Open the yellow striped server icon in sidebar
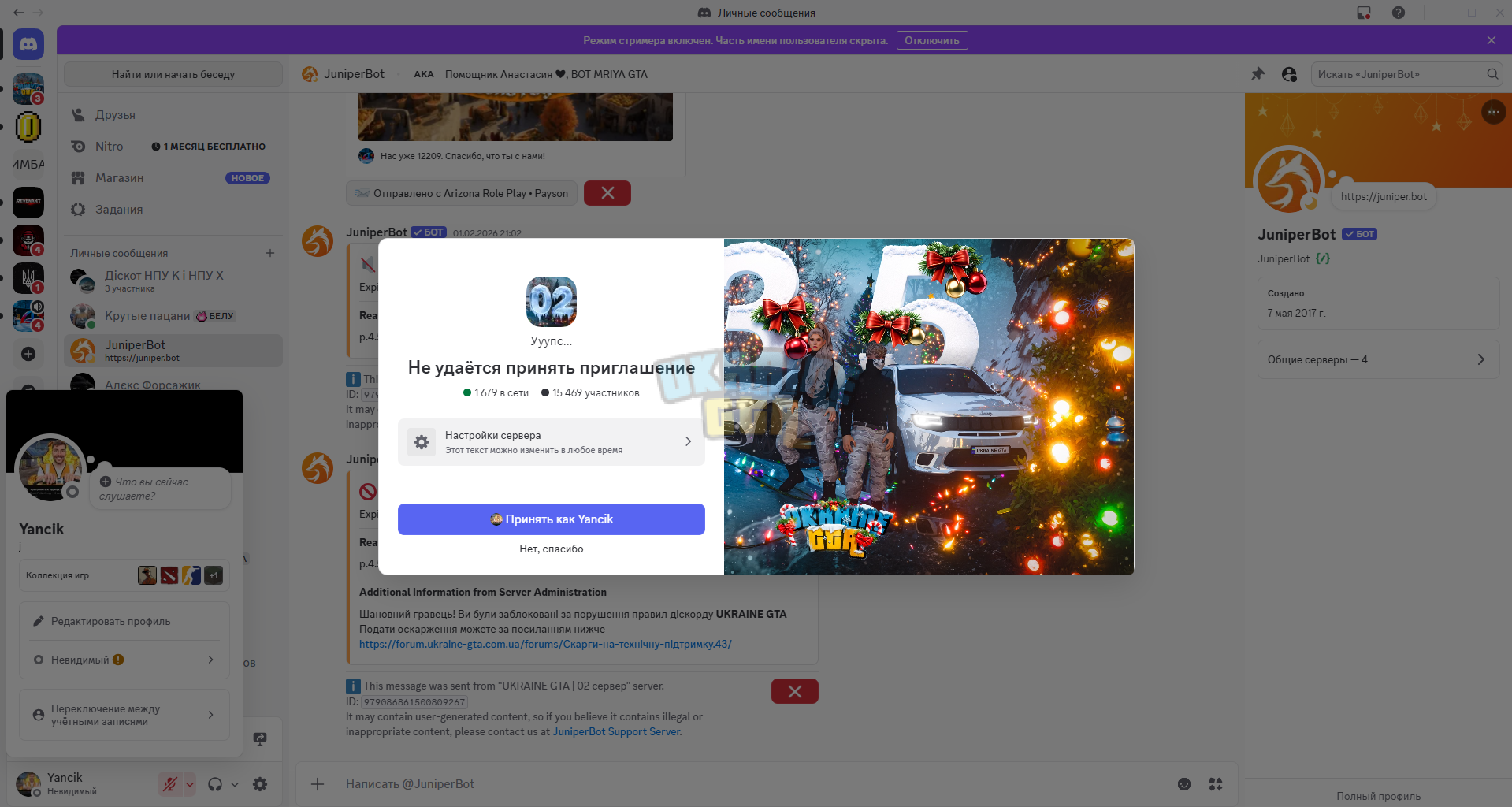Image resolution: width=1512 pixels, height=807 pixels. pyautogui.click(x=28, y=127)
